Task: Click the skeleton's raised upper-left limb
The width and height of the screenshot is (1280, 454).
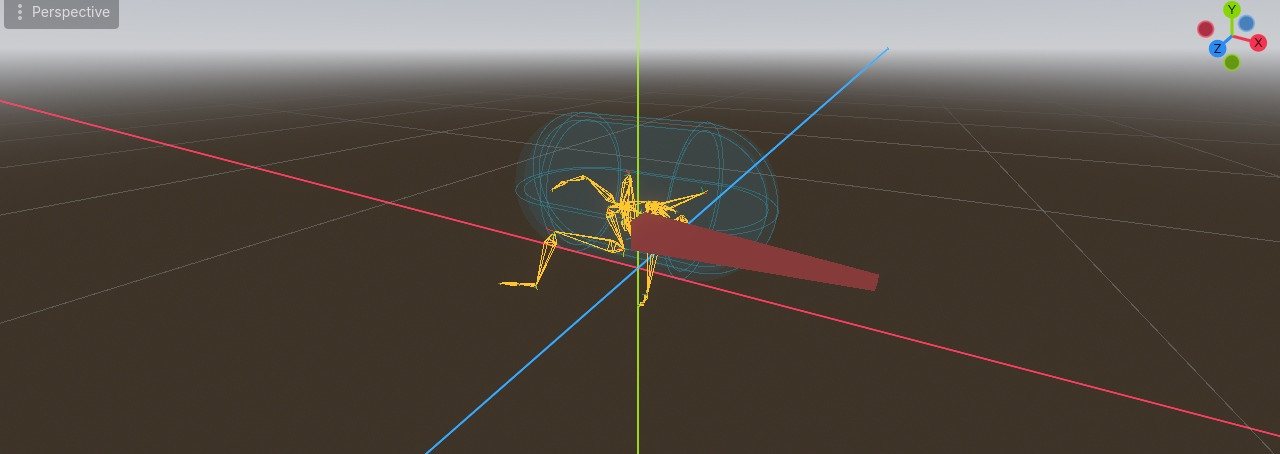Action: [x=570, y=183]
